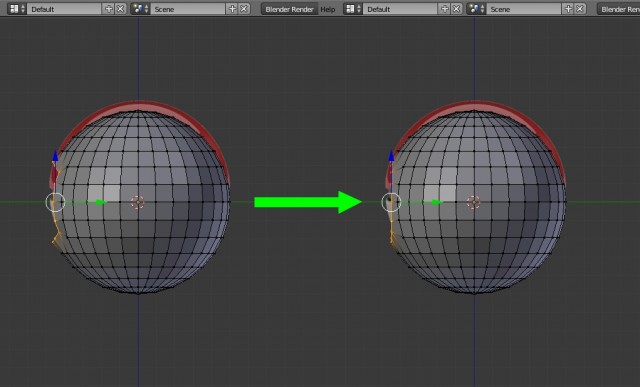Grab the blue Z-axis manipulator arrow on left sphere
This screenshot has height=387, width=640.
(56, 156)
